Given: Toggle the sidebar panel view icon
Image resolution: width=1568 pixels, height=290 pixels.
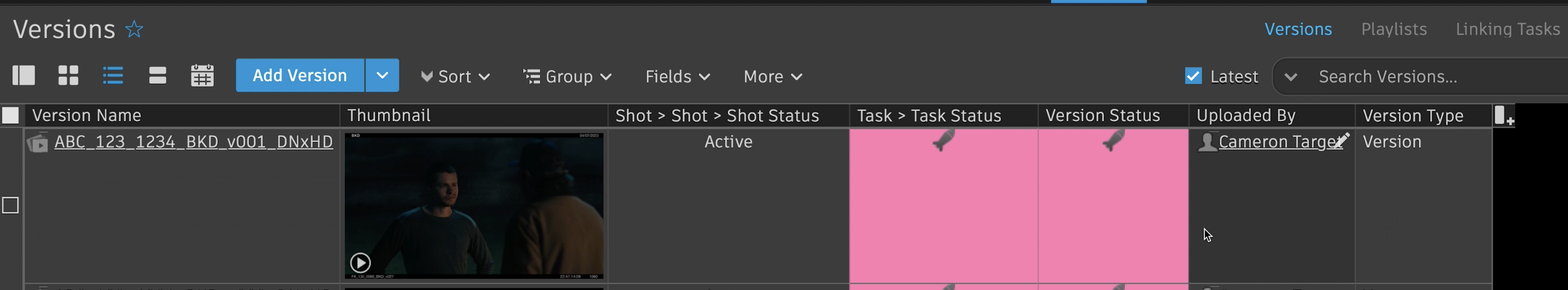Looking at the screenshot, I should [24, 75].
